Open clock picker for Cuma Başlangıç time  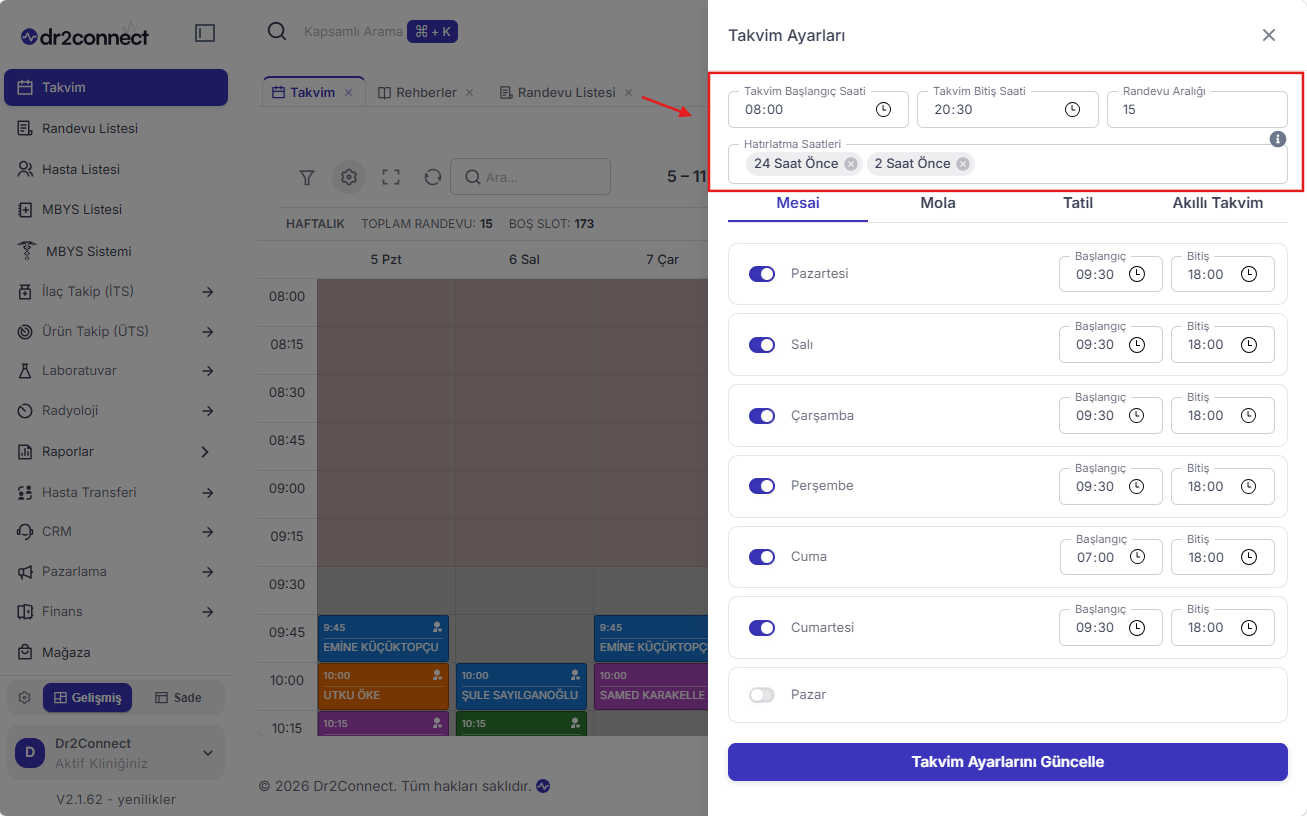(1137, 557)
